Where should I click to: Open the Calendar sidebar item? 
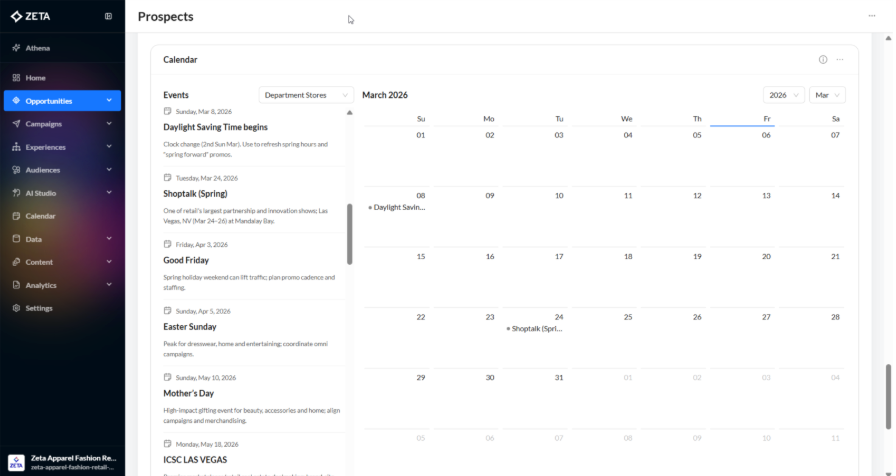point(40,216)
